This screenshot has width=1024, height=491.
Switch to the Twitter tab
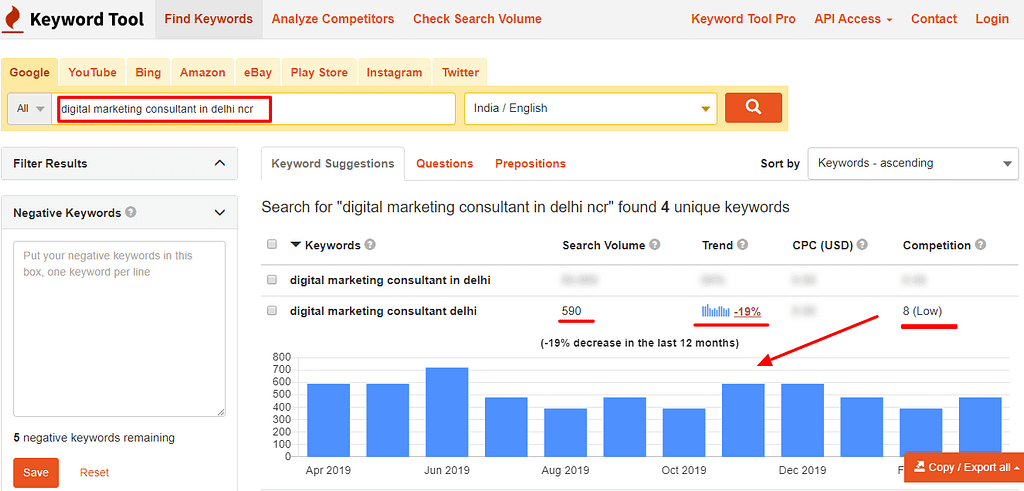tap(460, 72)
